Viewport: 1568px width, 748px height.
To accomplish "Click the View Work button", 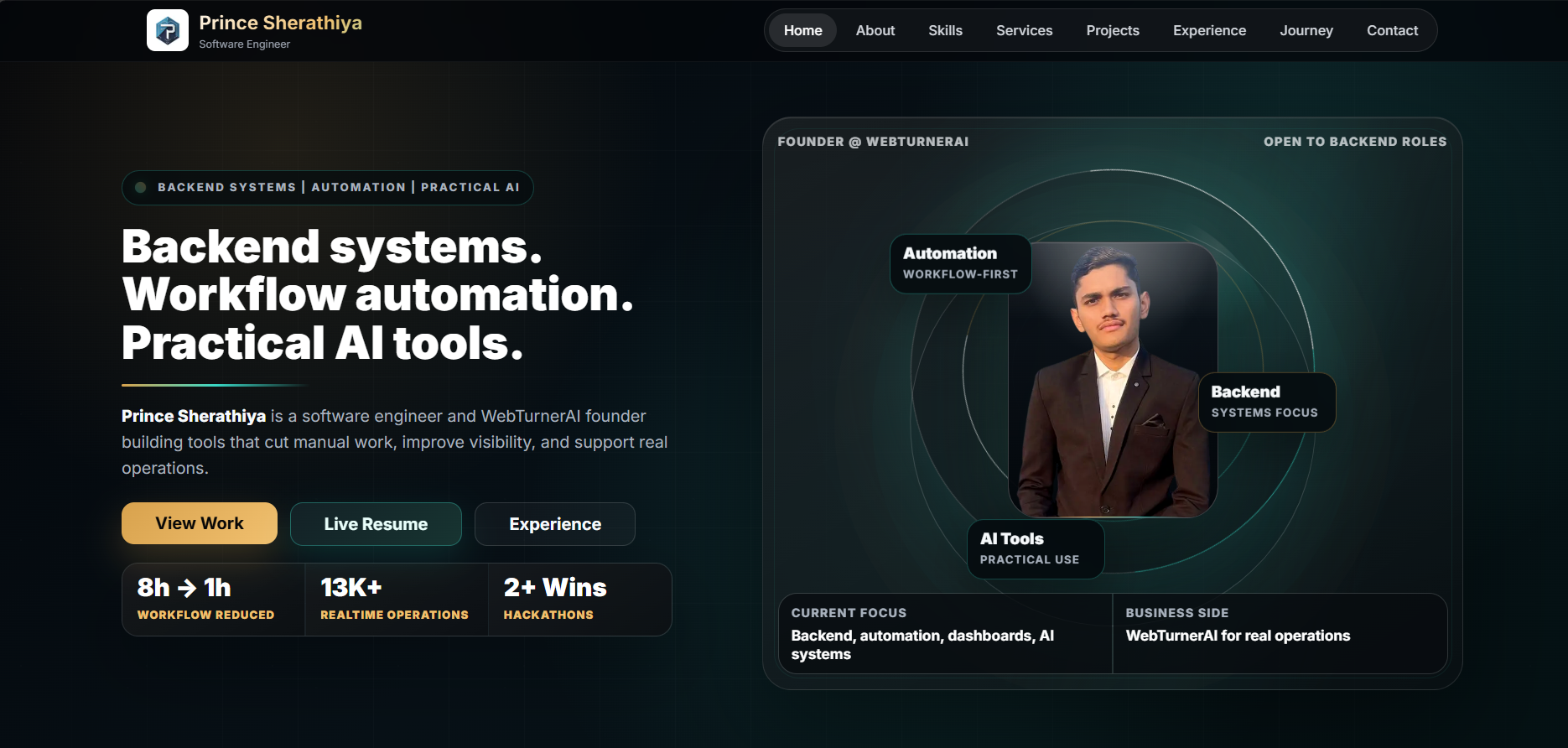I will tap(200, 523).
